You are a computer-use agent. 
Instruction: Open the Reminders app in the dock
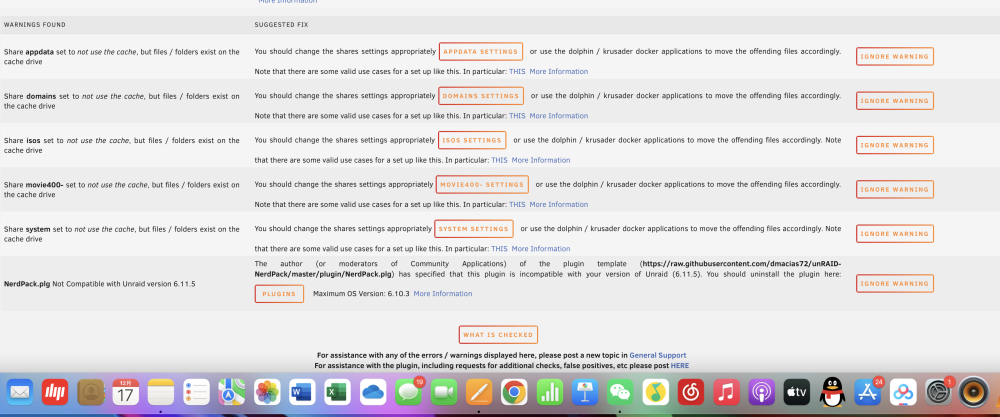pyautogui.click(x=196, y=392)
